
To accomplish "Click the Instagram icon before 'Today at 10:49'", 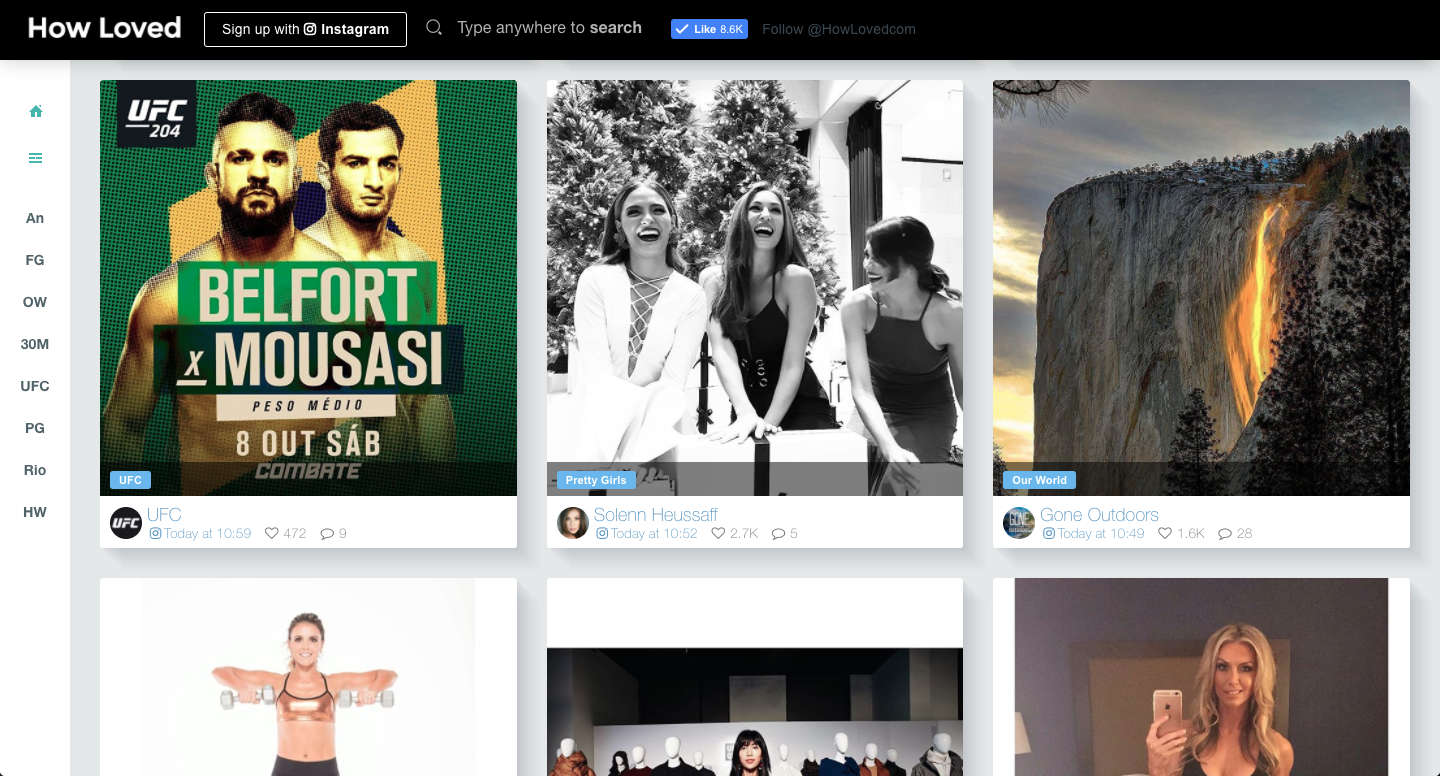I will point(1049,534).
